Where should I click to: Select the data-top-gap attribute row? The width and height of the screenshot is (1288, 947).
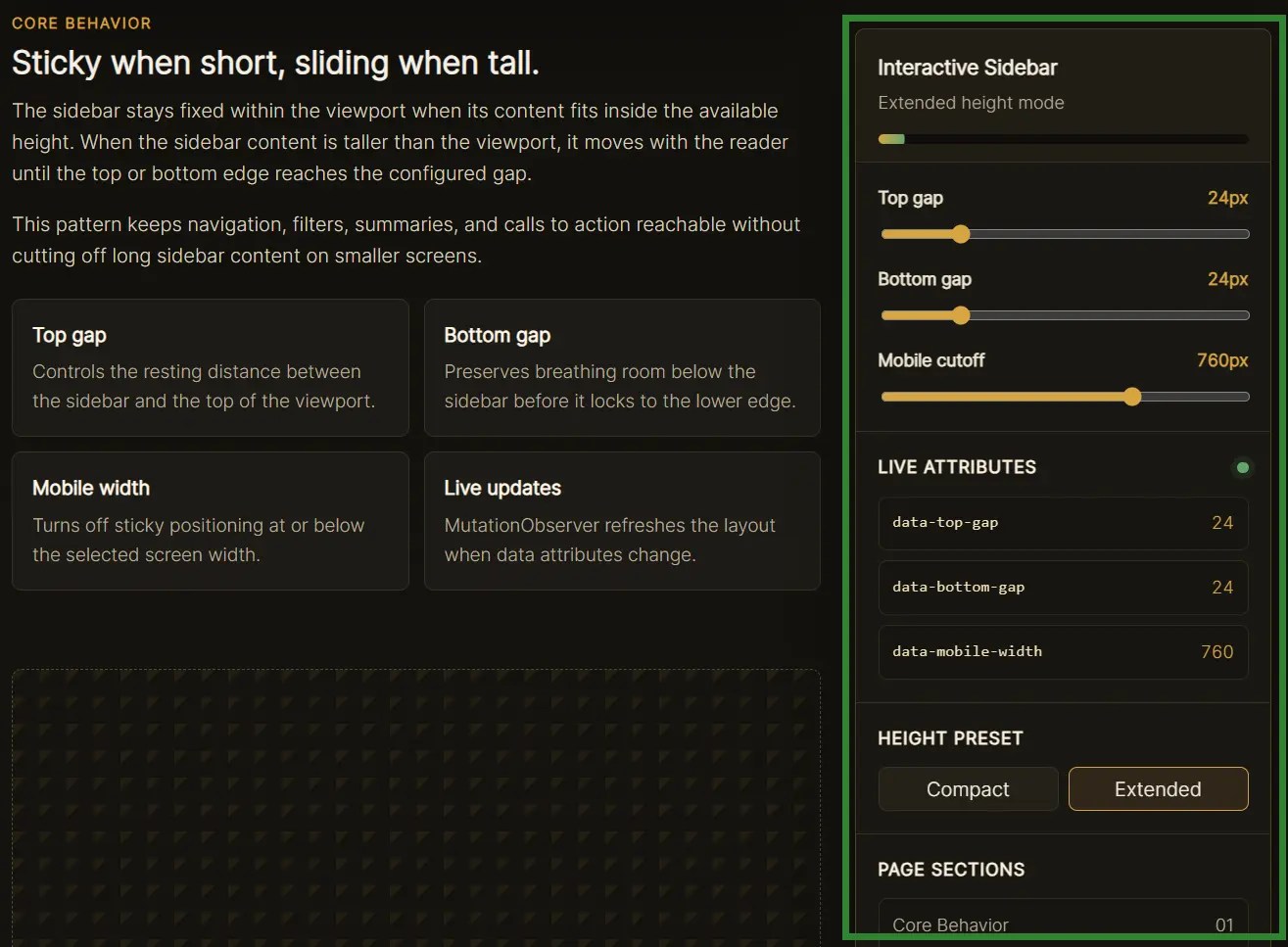click(1063, 522)
